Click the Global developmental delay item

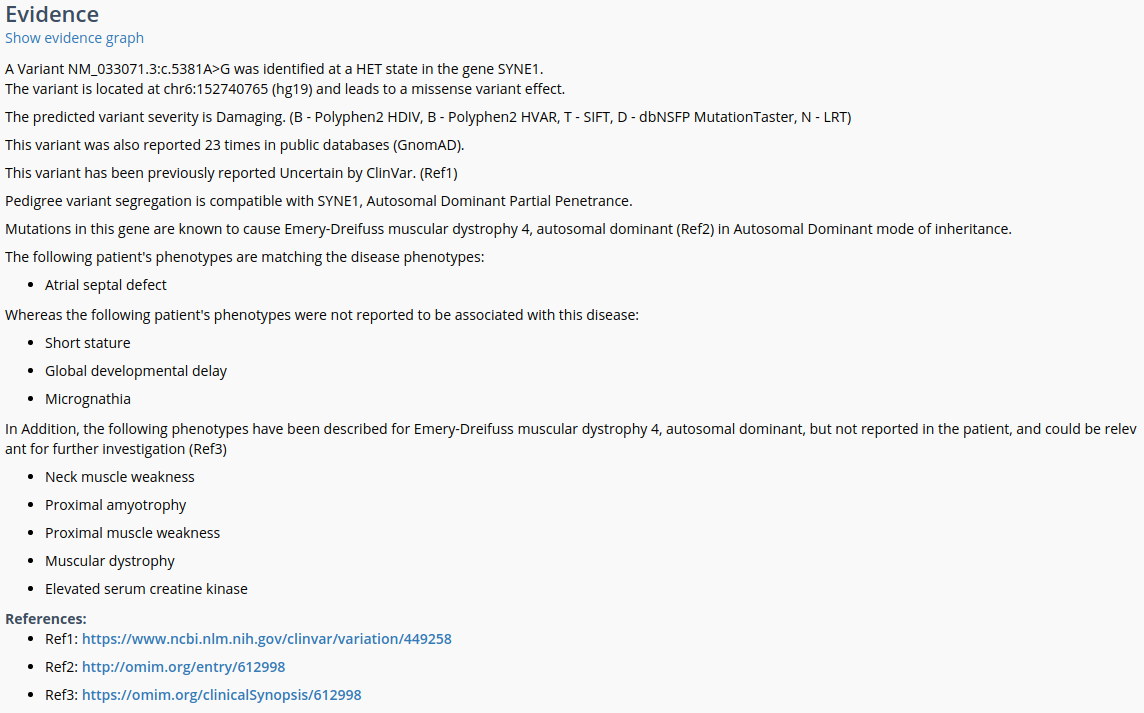135,371
